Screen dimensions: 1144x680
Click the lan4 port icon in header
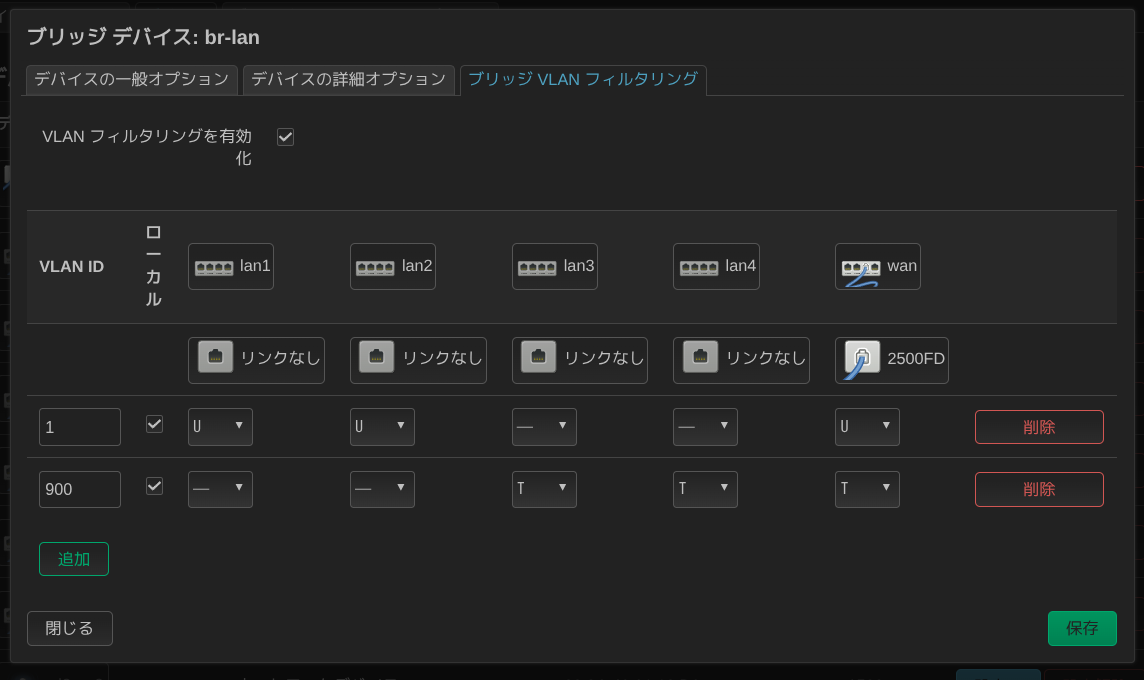tap(699, 268)
